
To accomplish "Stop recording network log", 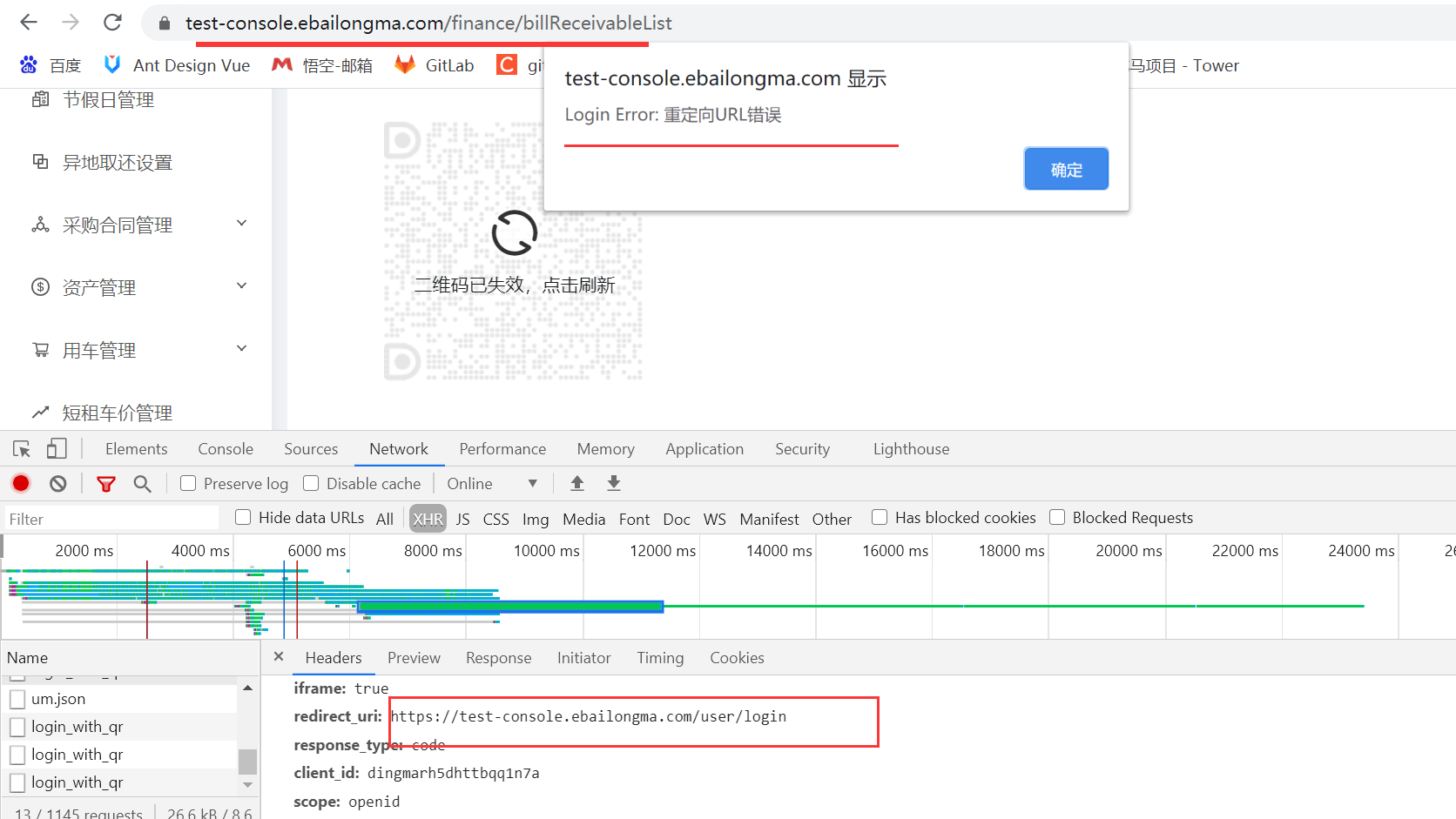I will (21, 483).
